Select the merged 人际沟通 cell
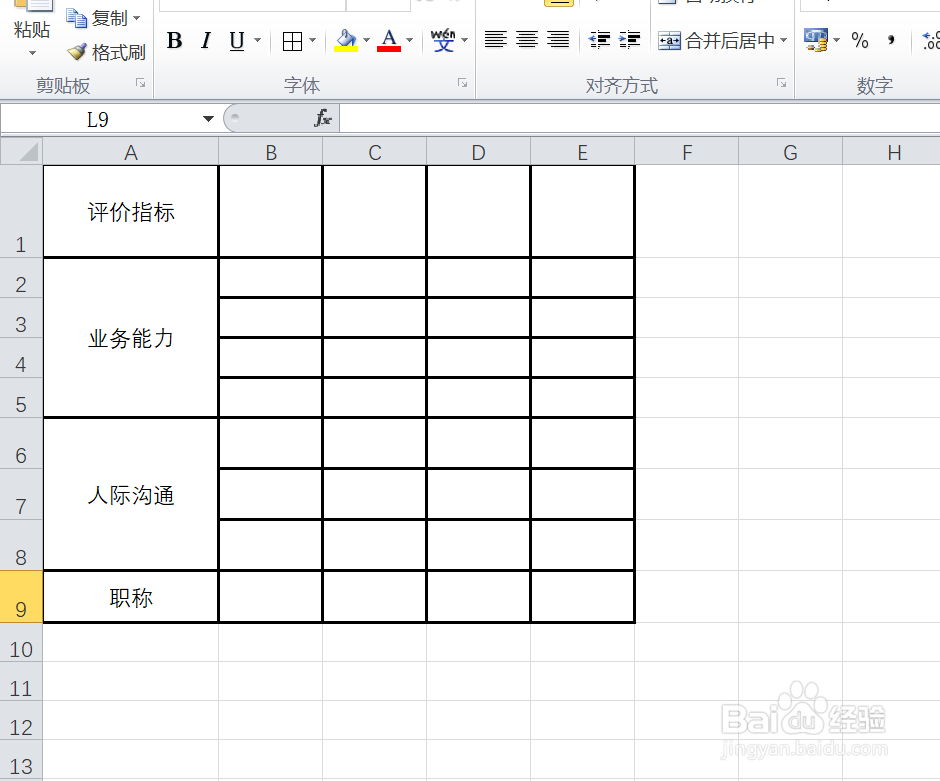 click(x=131, y=494)
